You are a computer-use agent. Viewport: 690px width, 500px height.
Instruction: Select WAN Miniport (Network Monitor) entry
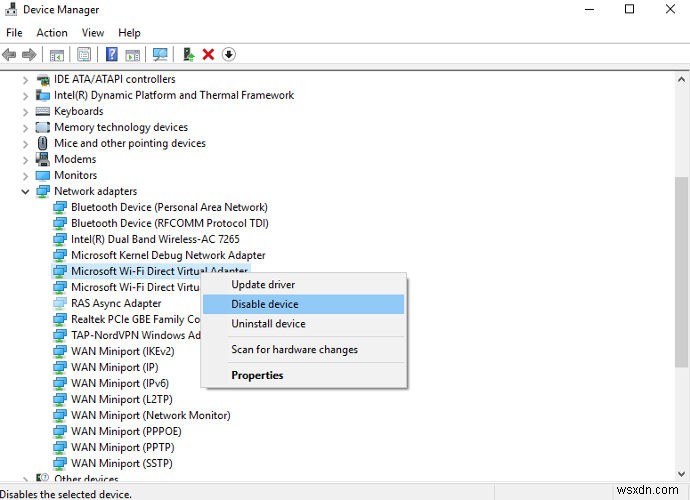tap(150, 415)
